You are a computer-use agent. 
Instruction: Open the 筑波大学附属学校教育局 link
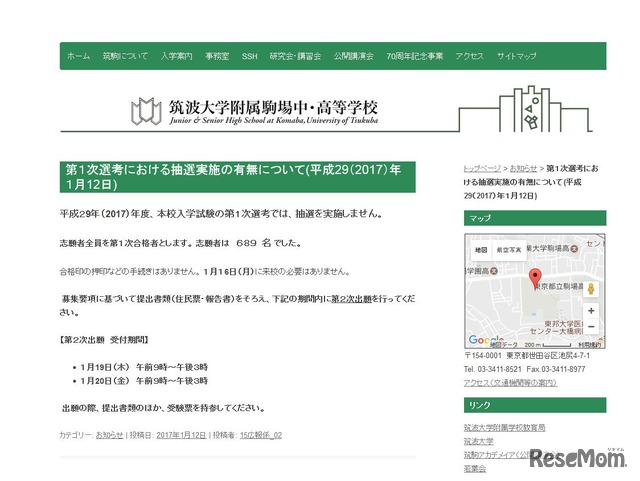point(504,428)
